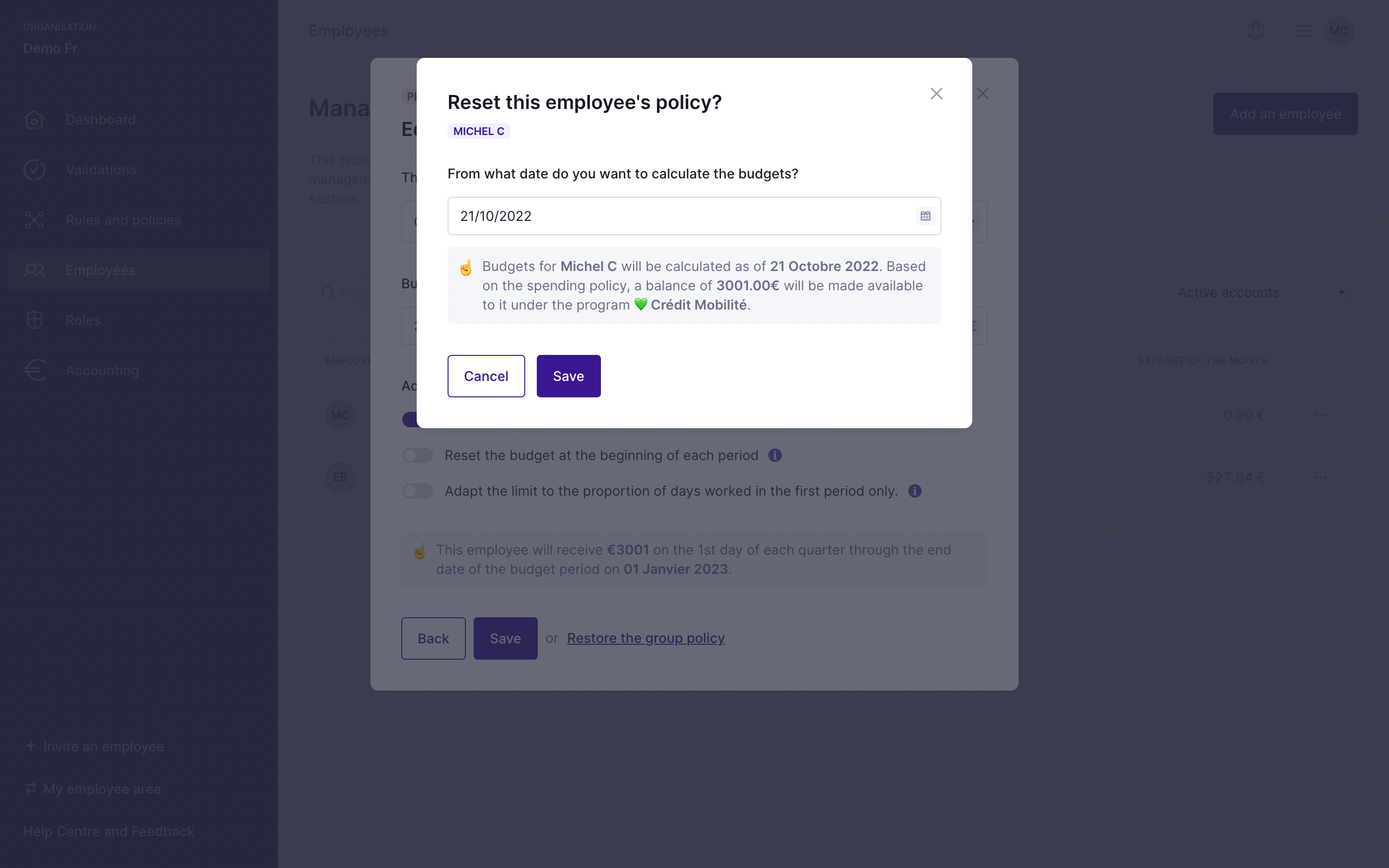Click the globe language icon
1389x868 pixels.
coord(1255,31)
